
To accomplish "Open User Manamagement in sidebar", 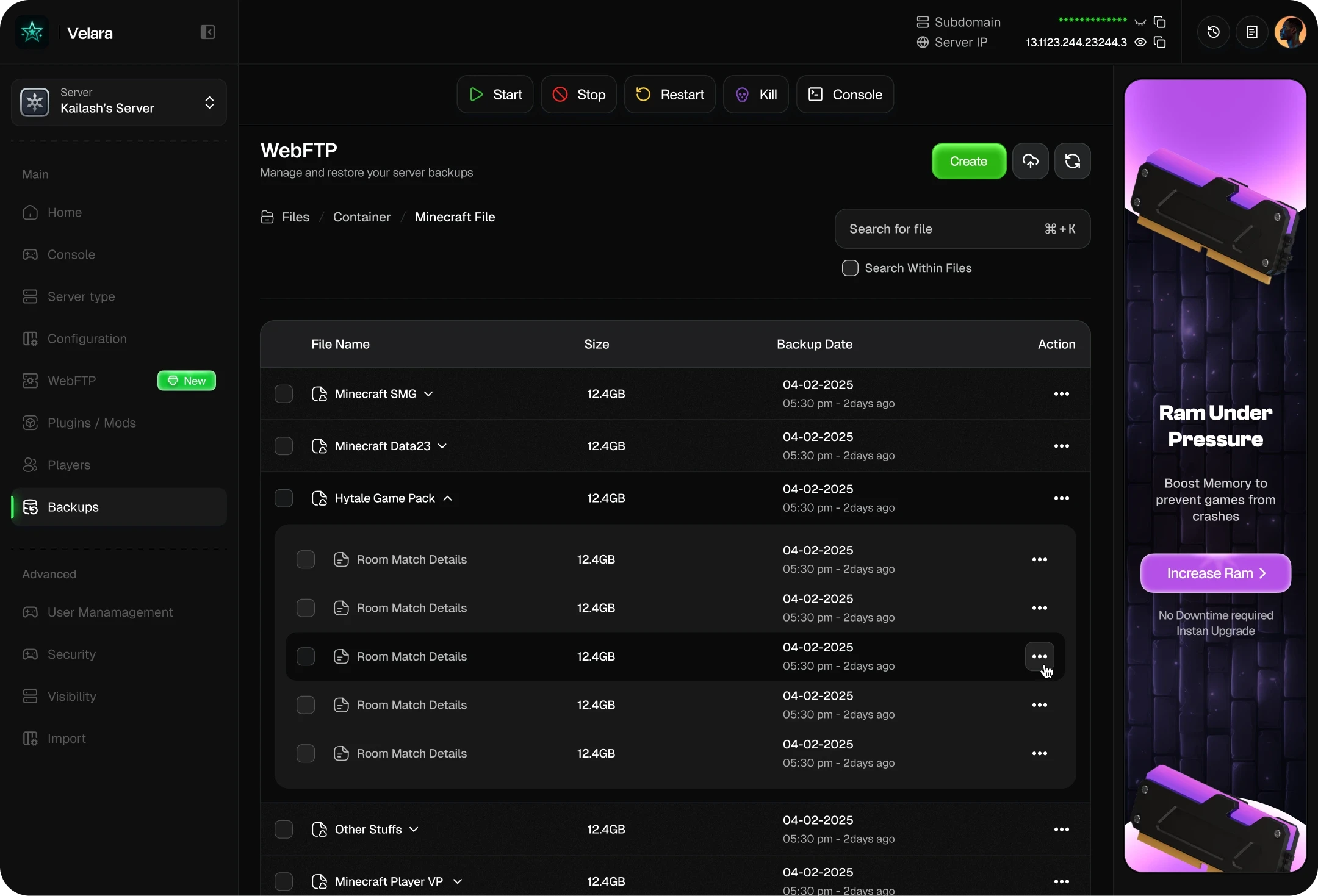I will (119, 612).
